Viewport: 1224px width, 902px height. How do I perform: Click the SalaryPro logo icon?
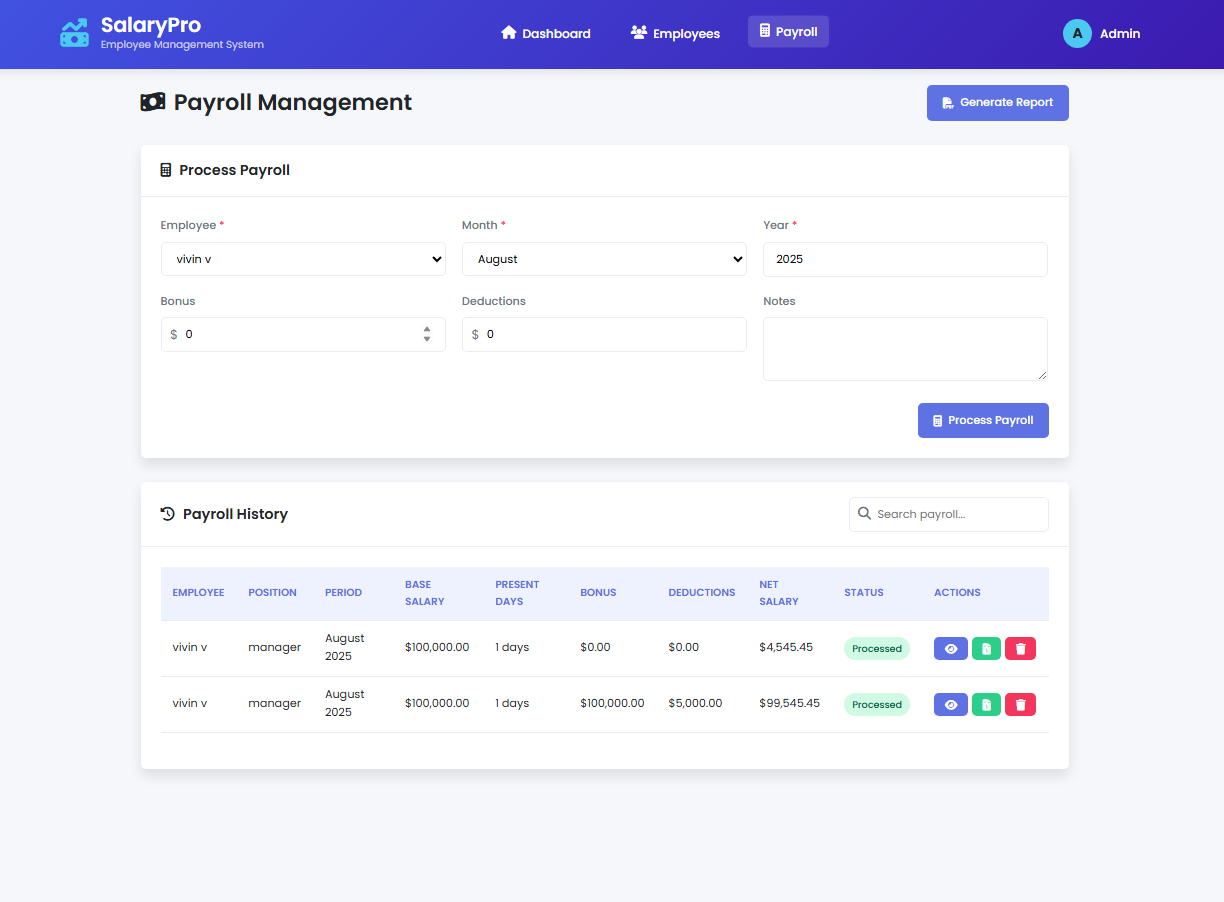coord(74,33)
